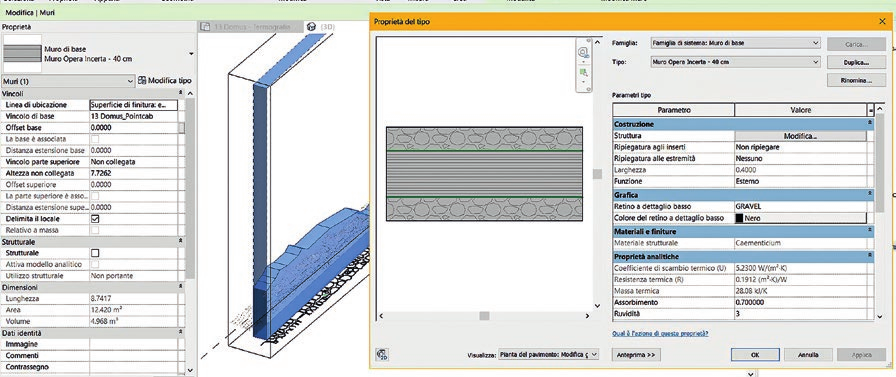The image size is (896, 377).
Task: Switch to the 3D view tab
Action: [320, 27]
